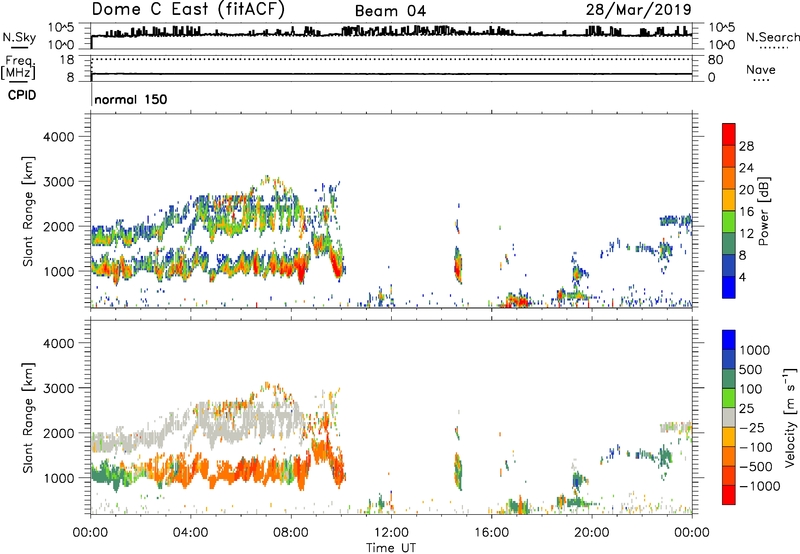This screenshot has height=554, width=800.
Task: Click the "20" tick on the Power colorbar
Action: pyautogui.click(x=746, y=190)
